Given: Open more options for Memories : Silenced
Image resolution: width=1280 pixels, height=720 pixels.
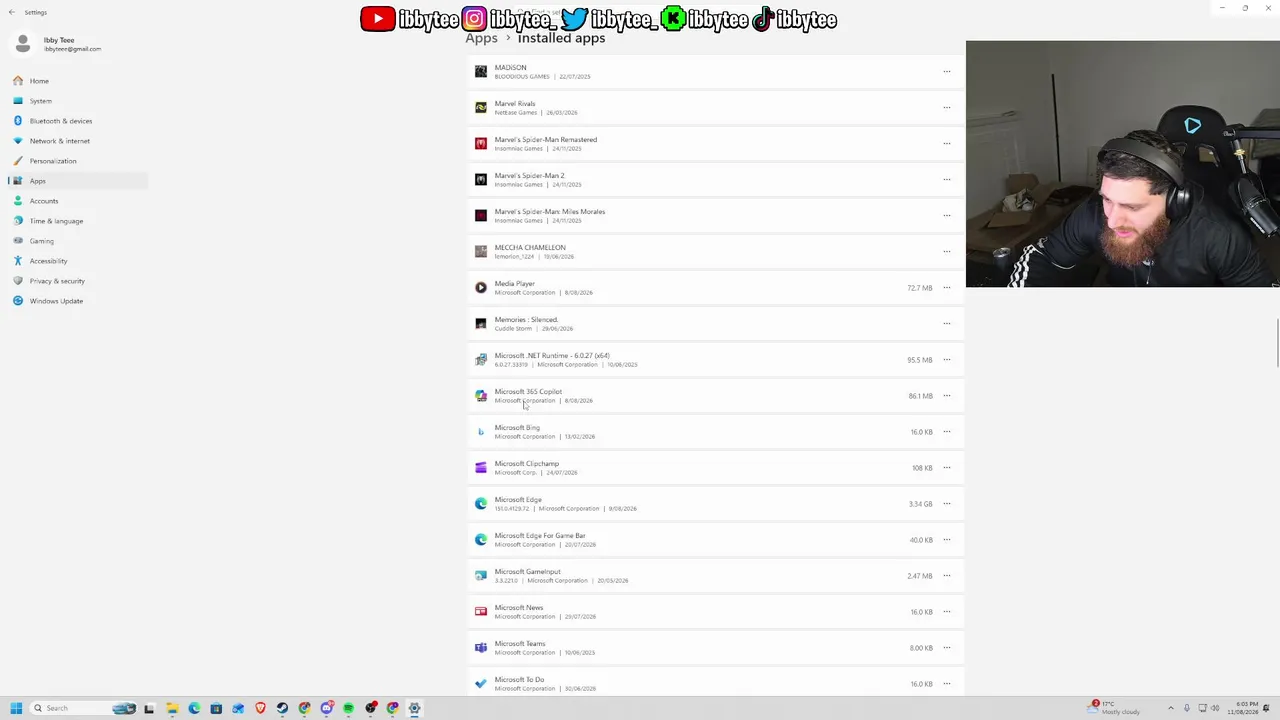Looking at the screenshot, I should coord(947,324).
